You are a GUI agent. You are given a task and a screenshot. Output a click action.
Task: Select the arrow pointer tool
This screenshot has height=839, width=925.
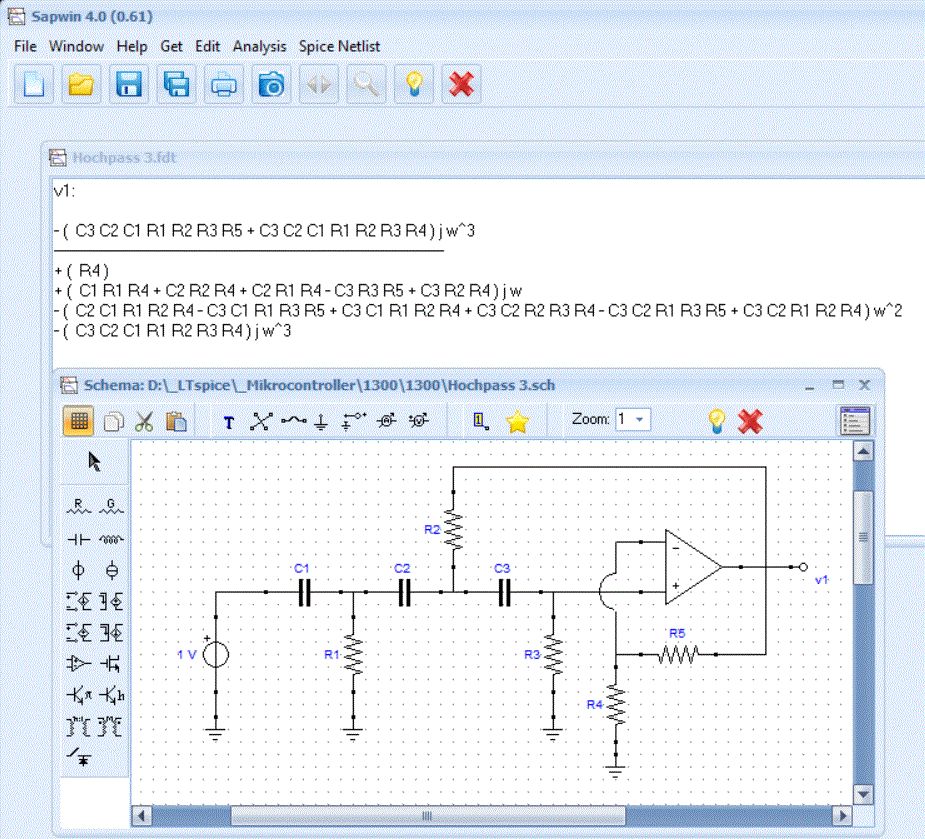pyautogui.click(x=95, y=462)
